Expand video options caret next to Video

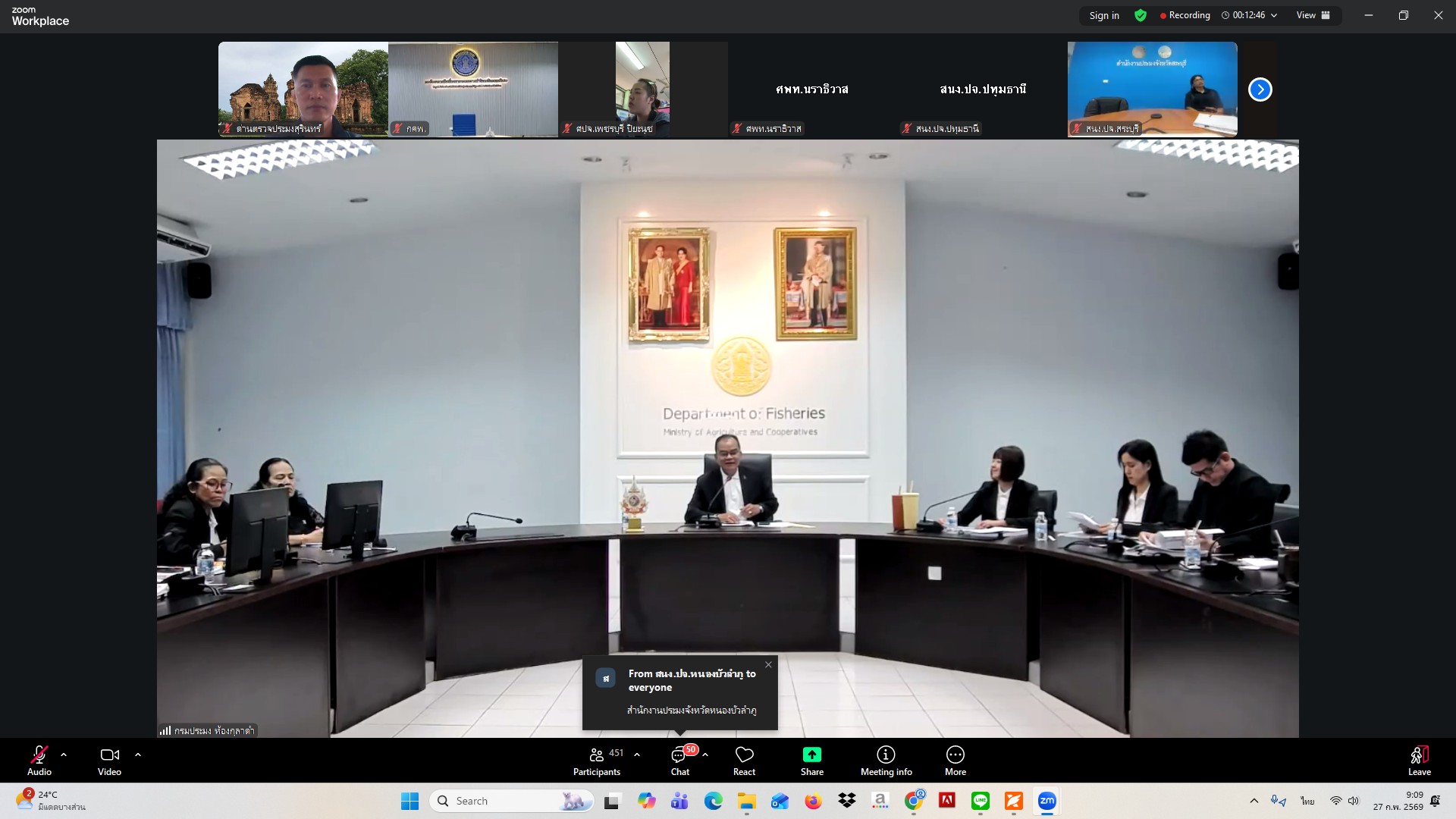tap(138, 755)
